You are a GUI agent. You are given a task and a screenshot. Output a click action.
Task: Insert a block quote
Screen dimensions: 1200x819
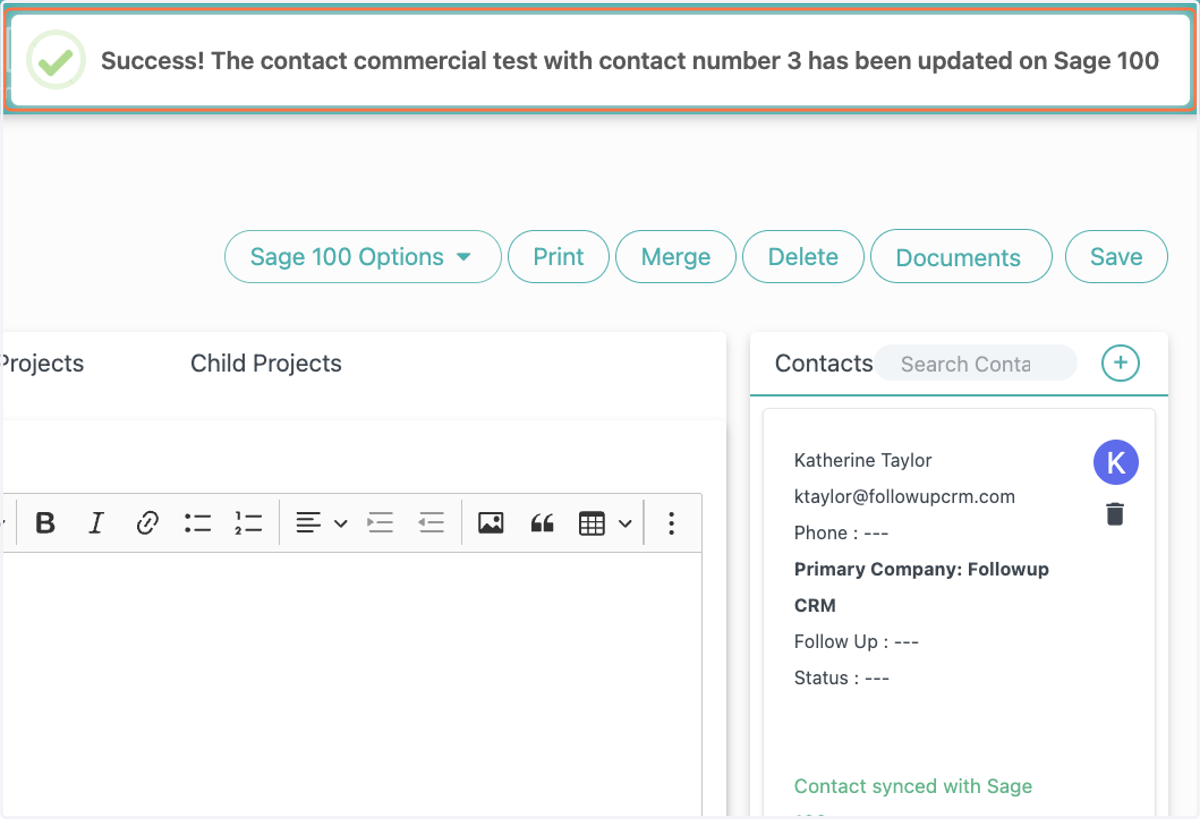pyautogui.click(x=542, y=523)
